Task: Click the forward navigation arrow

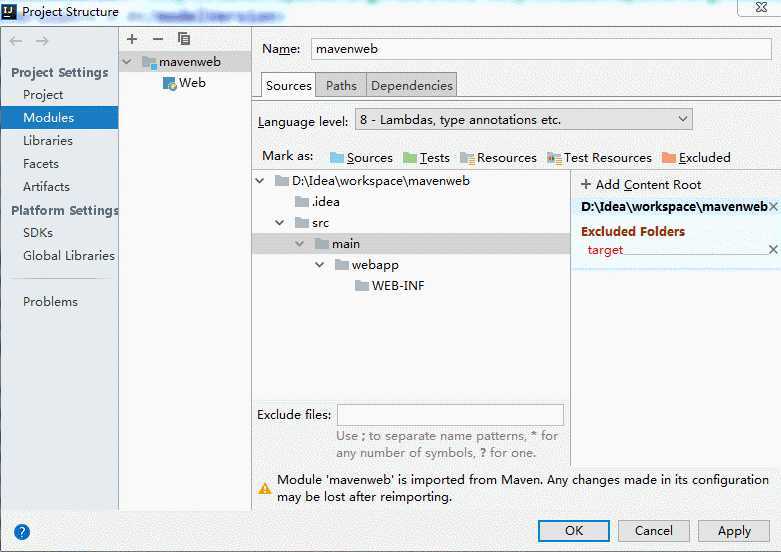Action: pyautogui.click(x=42, y=41)
